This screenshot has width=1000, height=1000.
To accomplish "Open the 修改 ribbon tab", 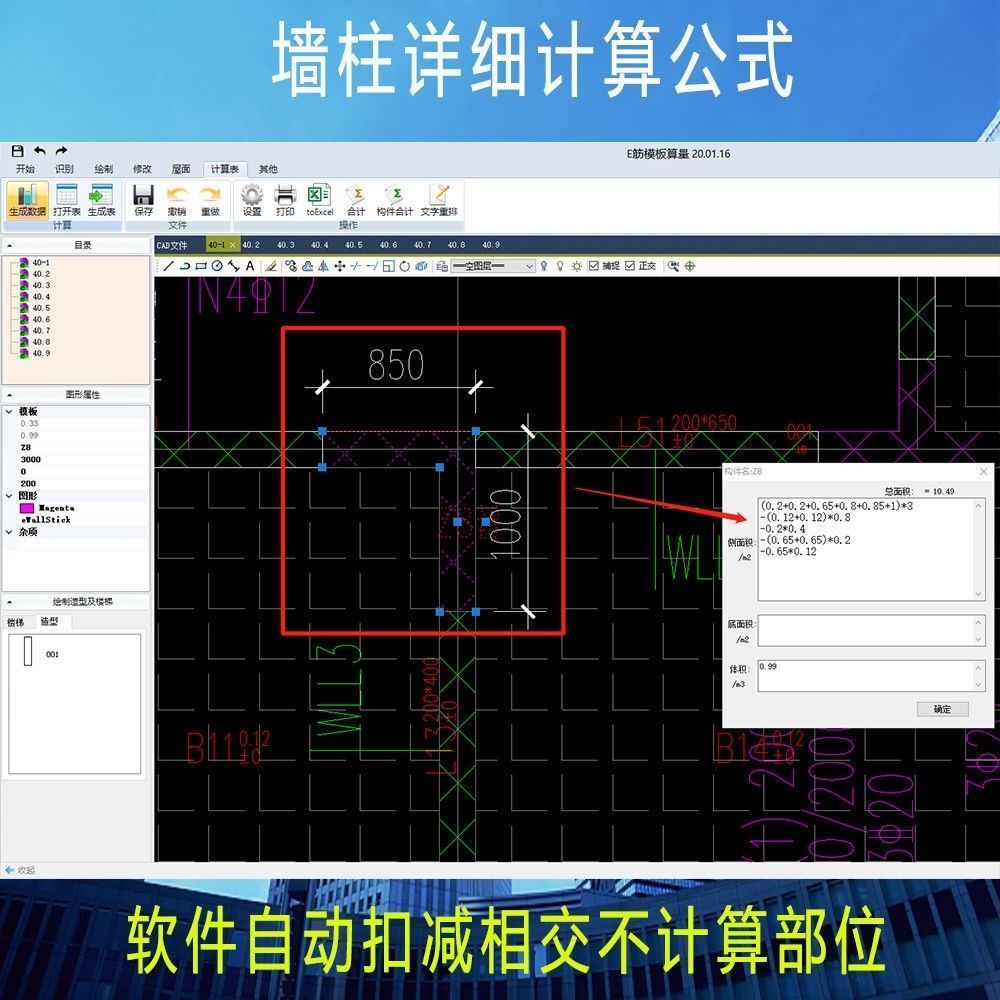I will click(142, 169).
